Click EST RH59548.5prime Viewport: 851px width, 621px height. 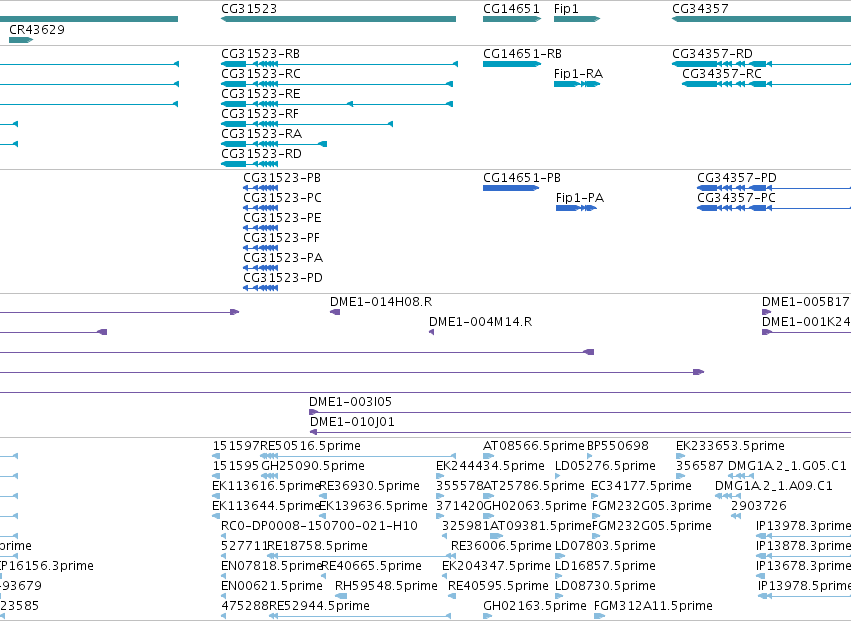[386, 586]
